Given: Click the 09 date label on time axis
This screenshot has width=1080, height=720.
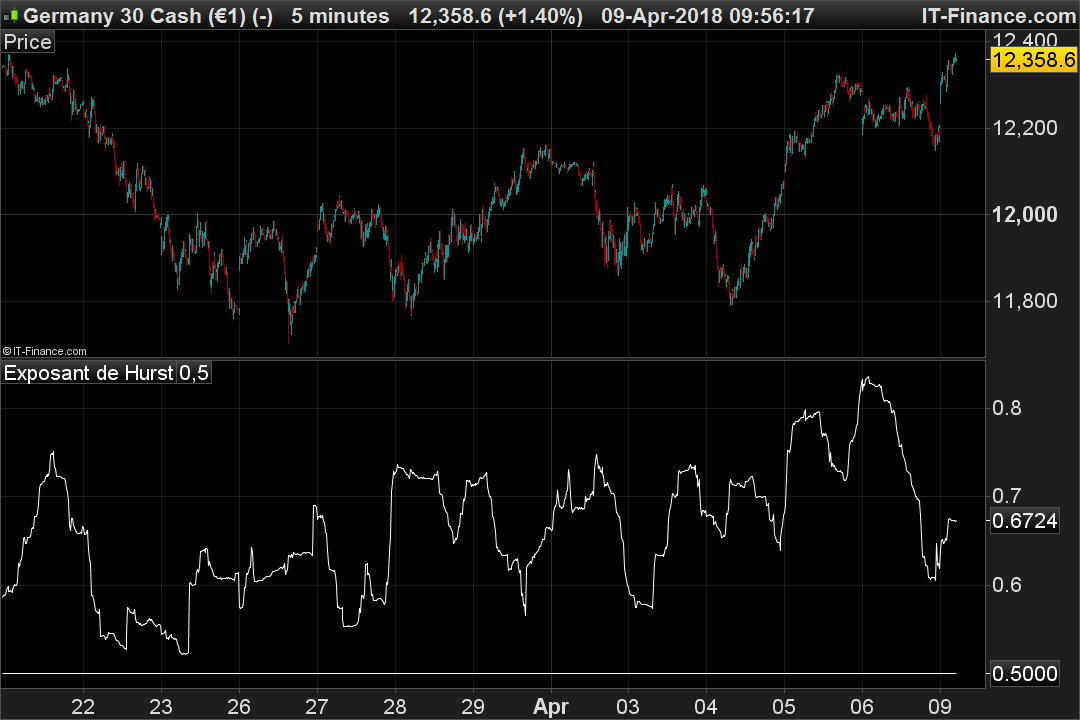Looking at the screenshot, I should tap(941, 706).
